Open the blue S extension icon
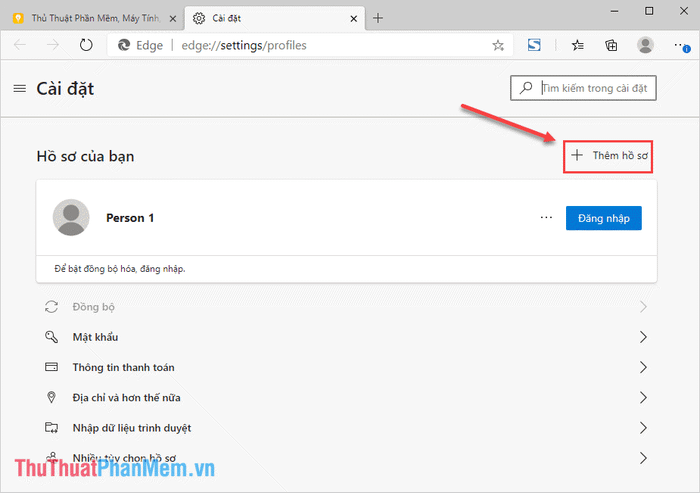Viewport: 700px width, 493px height. (534, 45)
